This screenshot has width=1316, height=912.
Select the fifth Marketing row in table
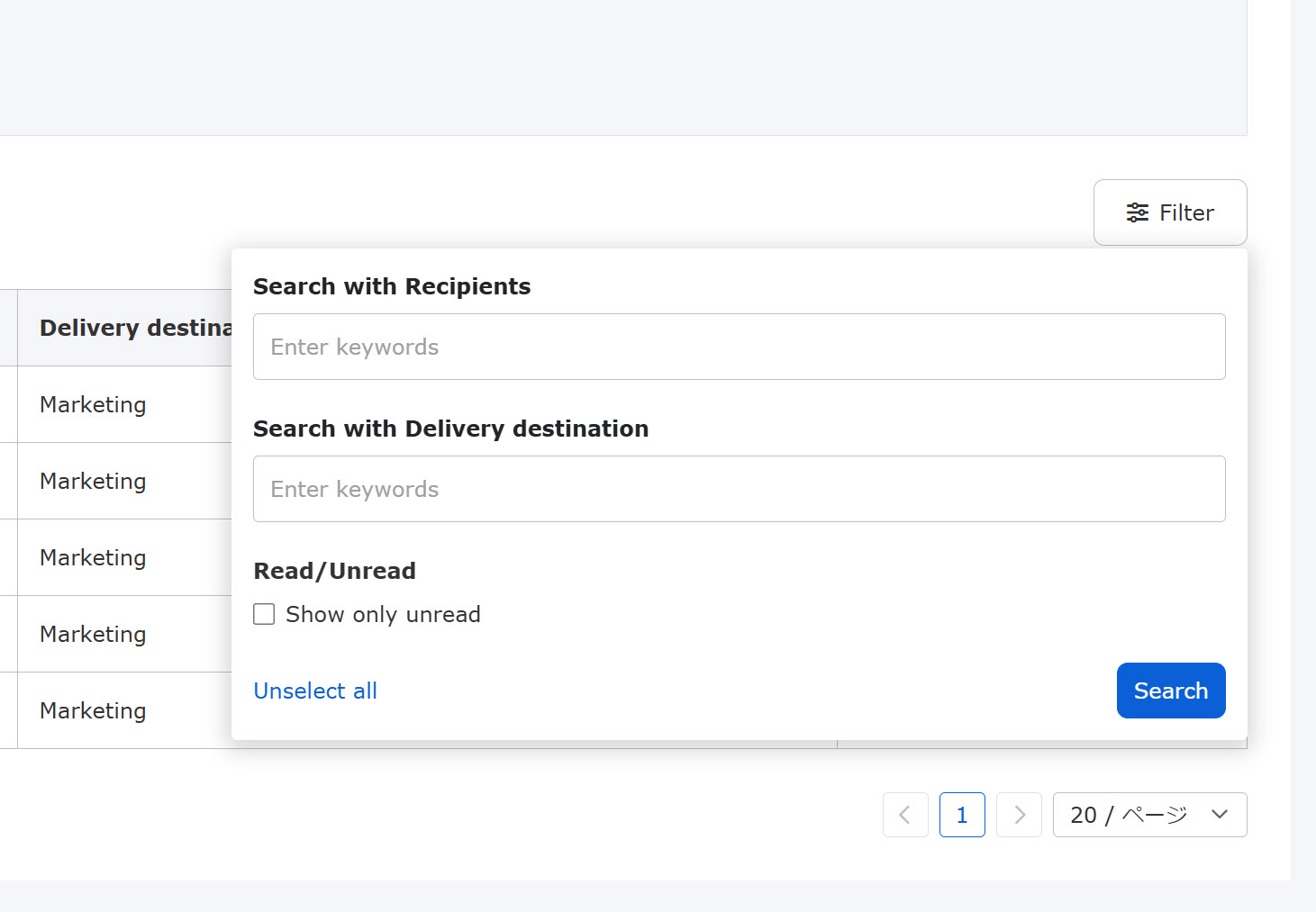(x=93, y=710)
